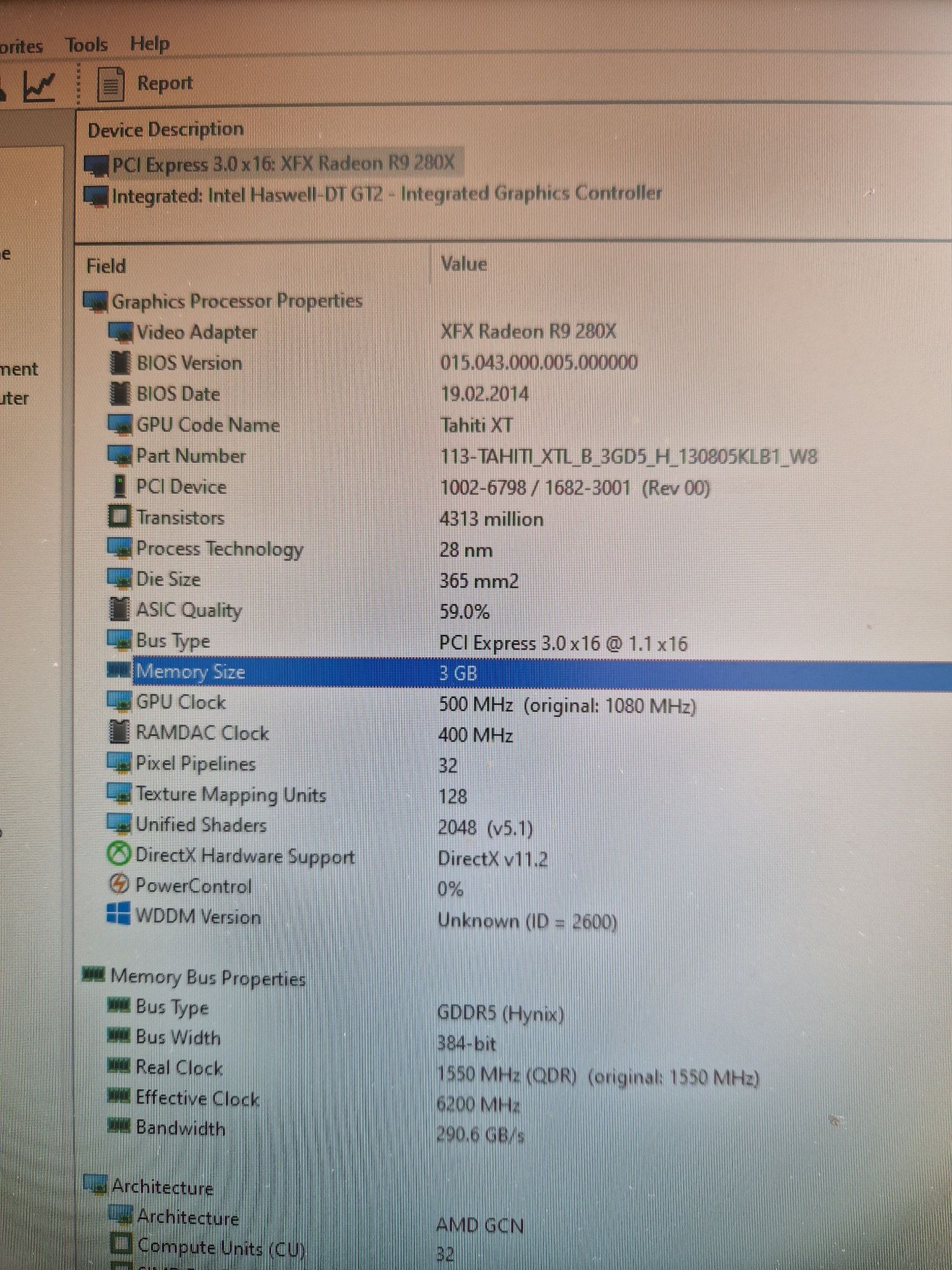Select PCI Express XFX Radeon R9 280X device
This screenshot has width=952, height=1270.
coord(283,164)
